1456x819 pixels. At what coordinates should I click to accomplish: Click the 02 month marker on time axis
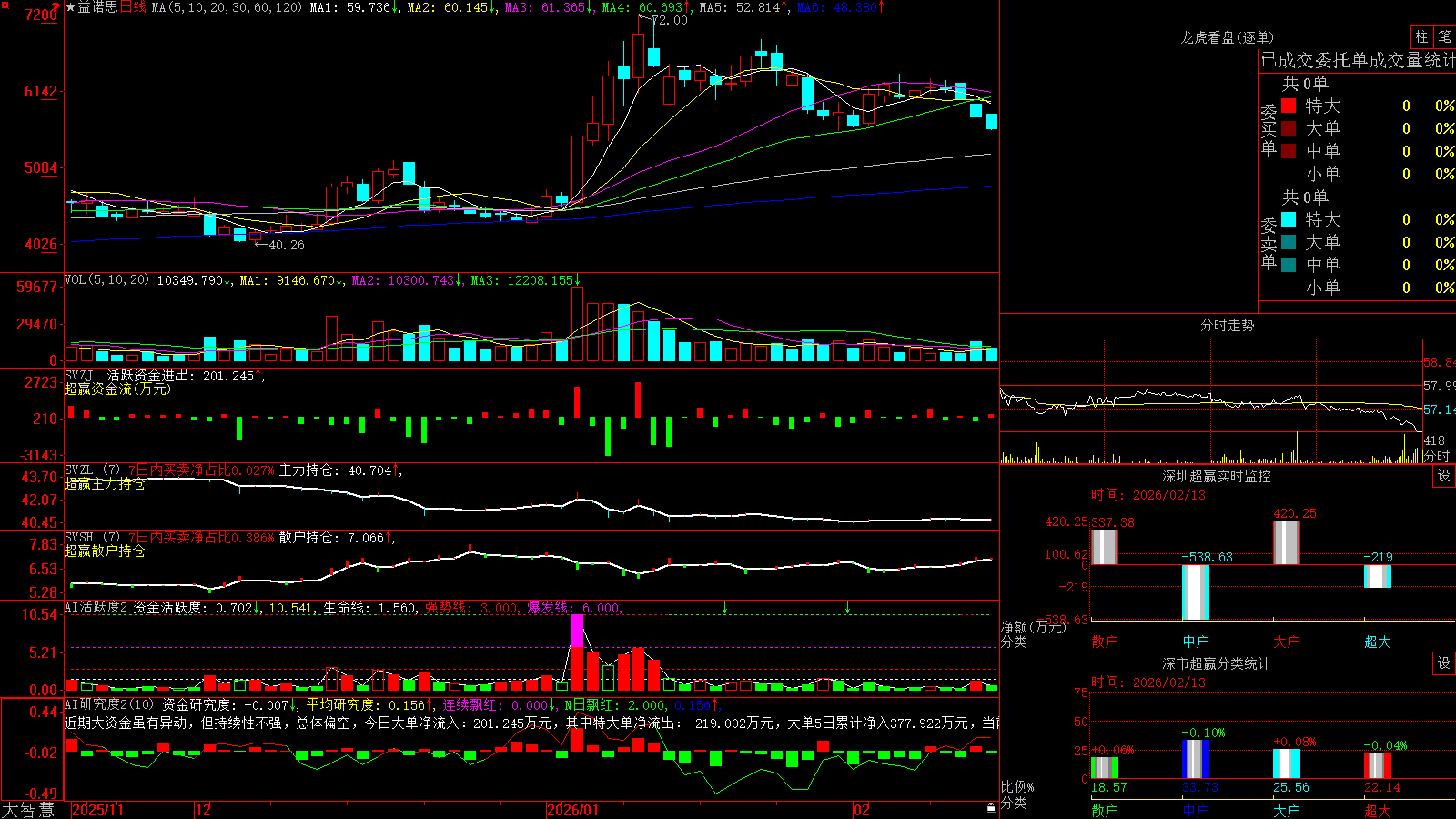862,810
